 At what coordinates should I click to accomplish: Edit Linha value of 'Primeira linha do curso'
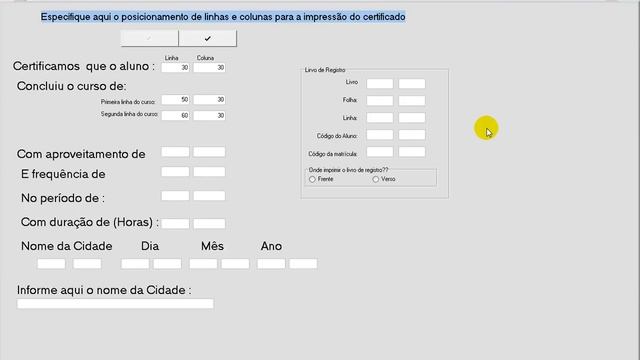(x=175, y=100)
